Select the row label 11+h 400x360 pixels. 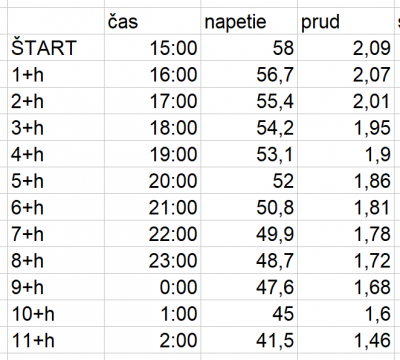tap(56, 340)
